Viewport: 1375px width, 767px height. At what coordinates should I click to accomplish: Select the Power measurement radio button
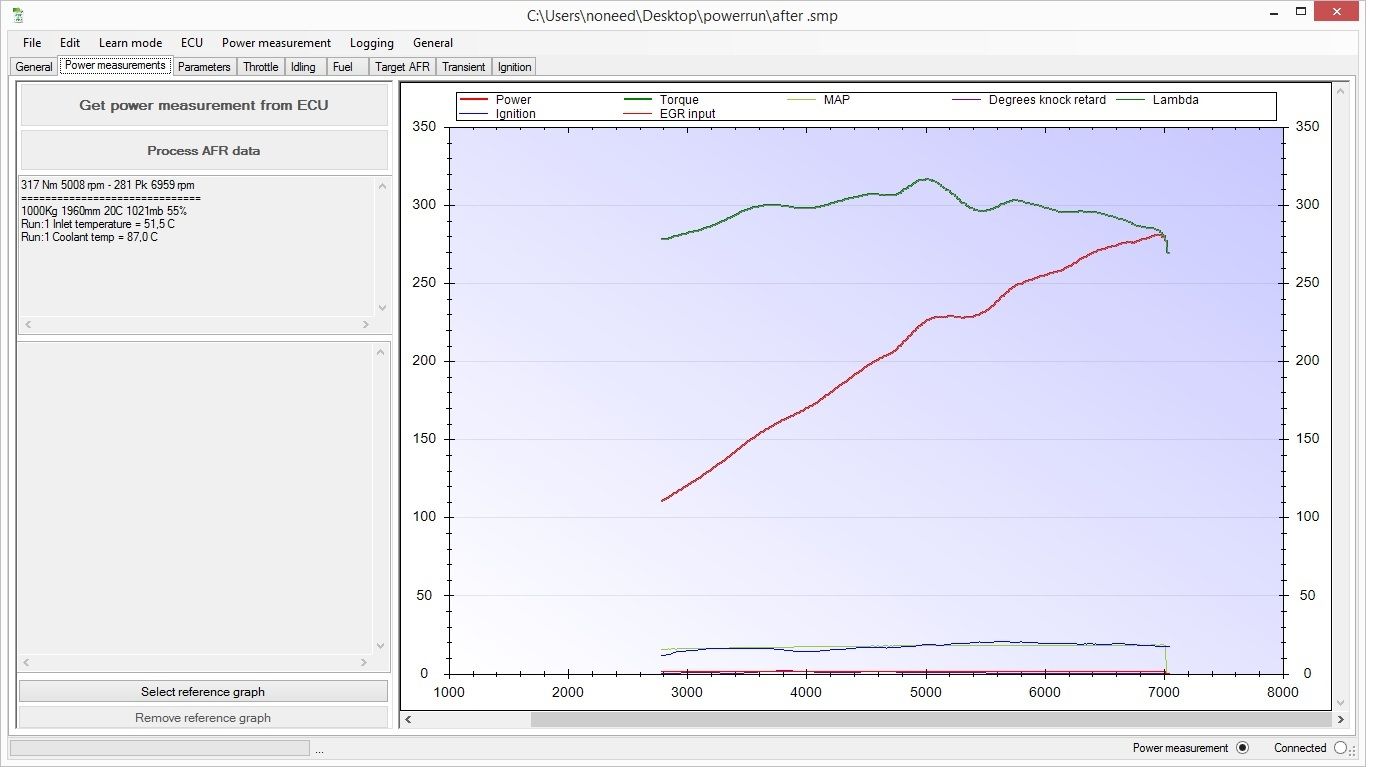coord(1243,748)
